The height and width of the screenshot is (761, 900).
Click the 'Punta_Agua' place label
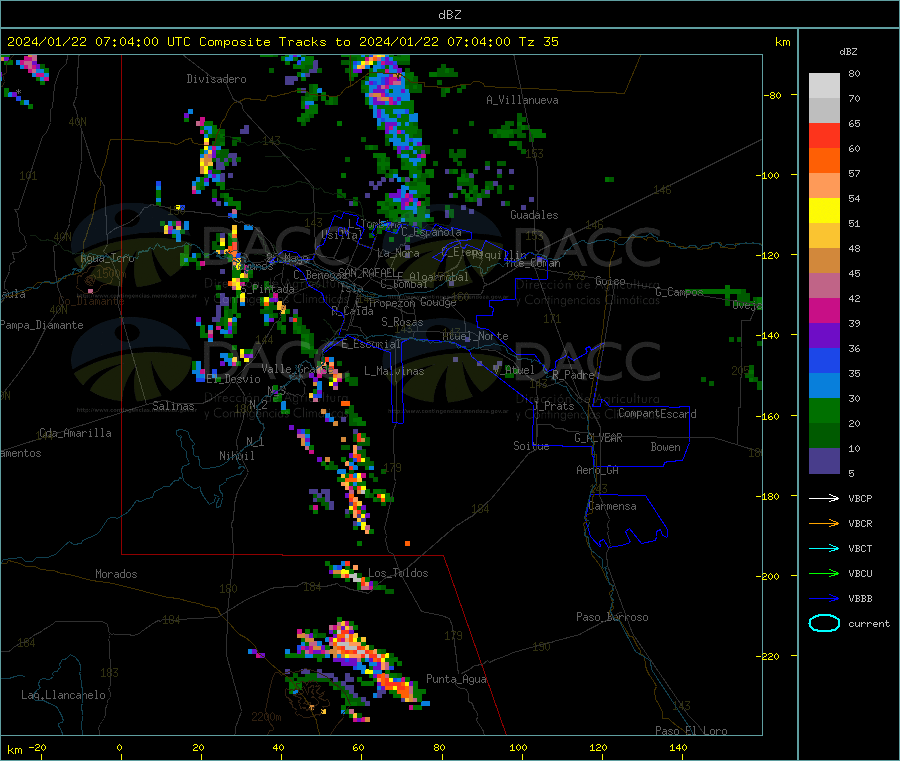point(456,679)
